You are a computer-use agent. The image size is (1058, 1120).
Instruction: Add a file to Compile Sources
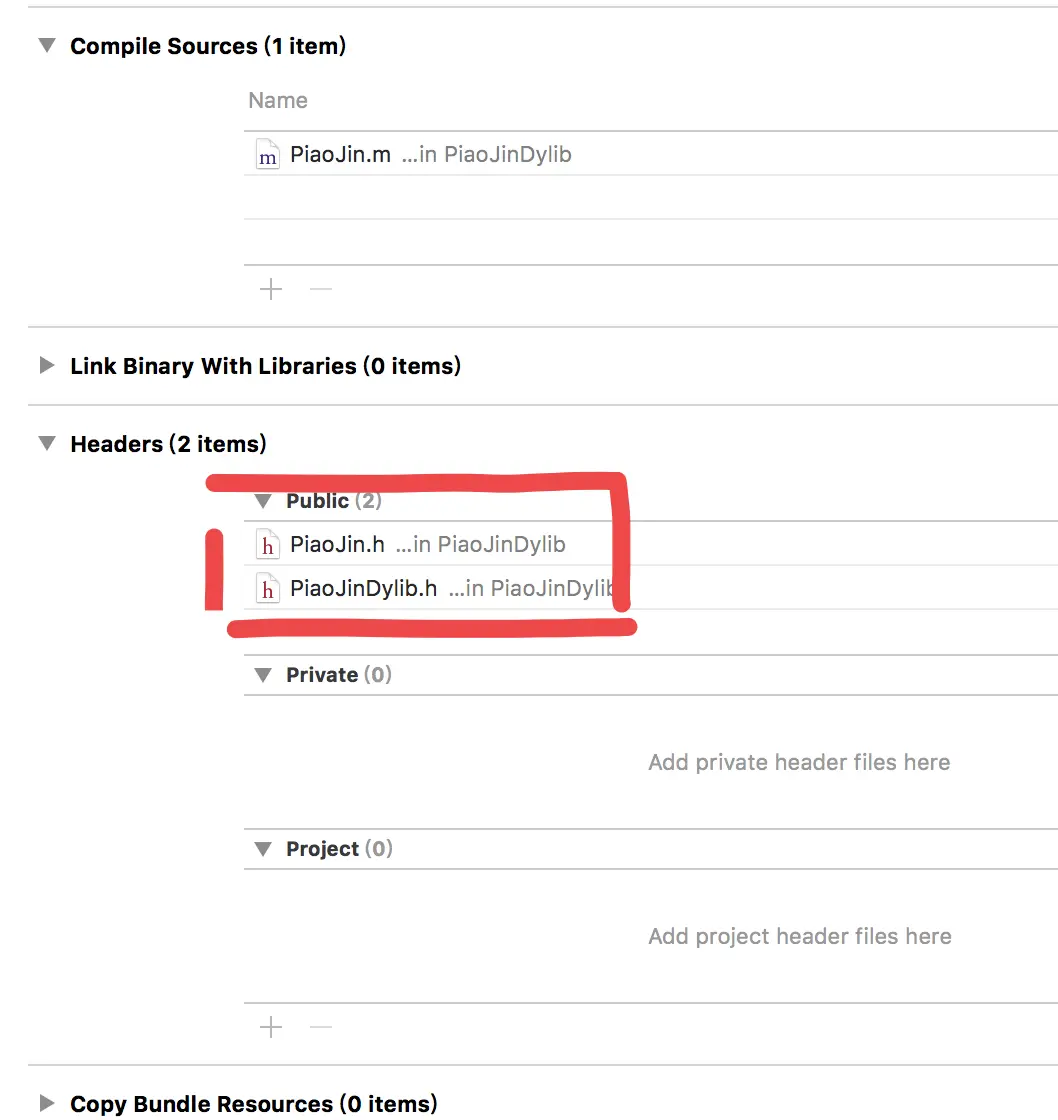[x=271, y=289]
